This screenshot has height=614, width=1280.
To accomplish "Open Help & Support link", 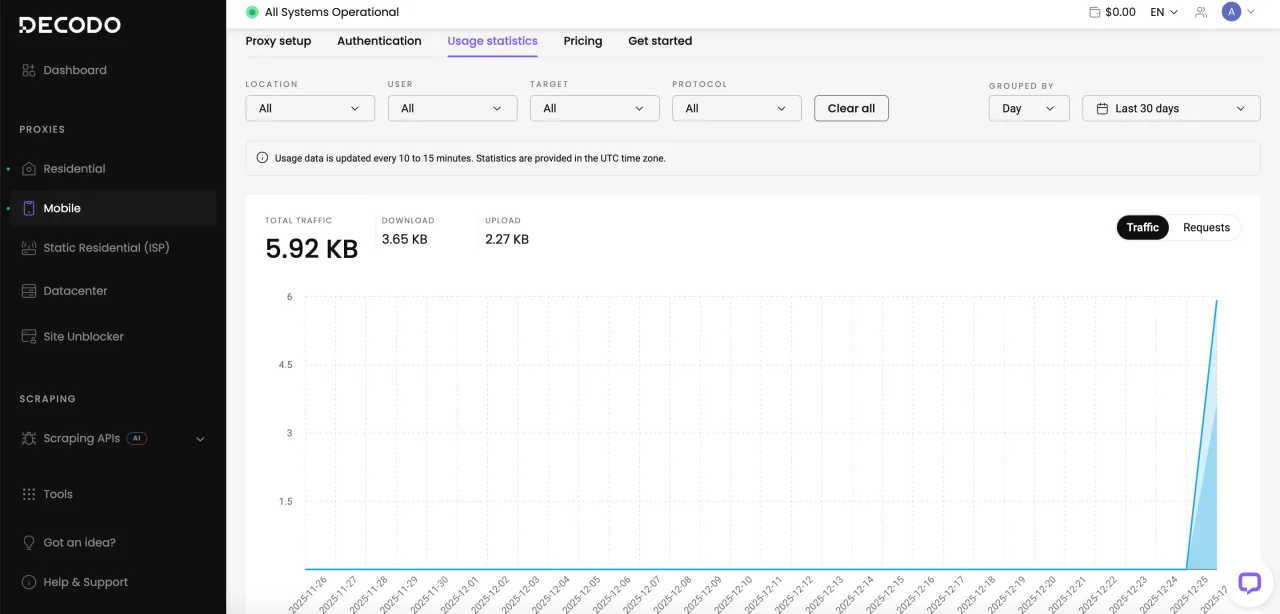I will [85, 582].
